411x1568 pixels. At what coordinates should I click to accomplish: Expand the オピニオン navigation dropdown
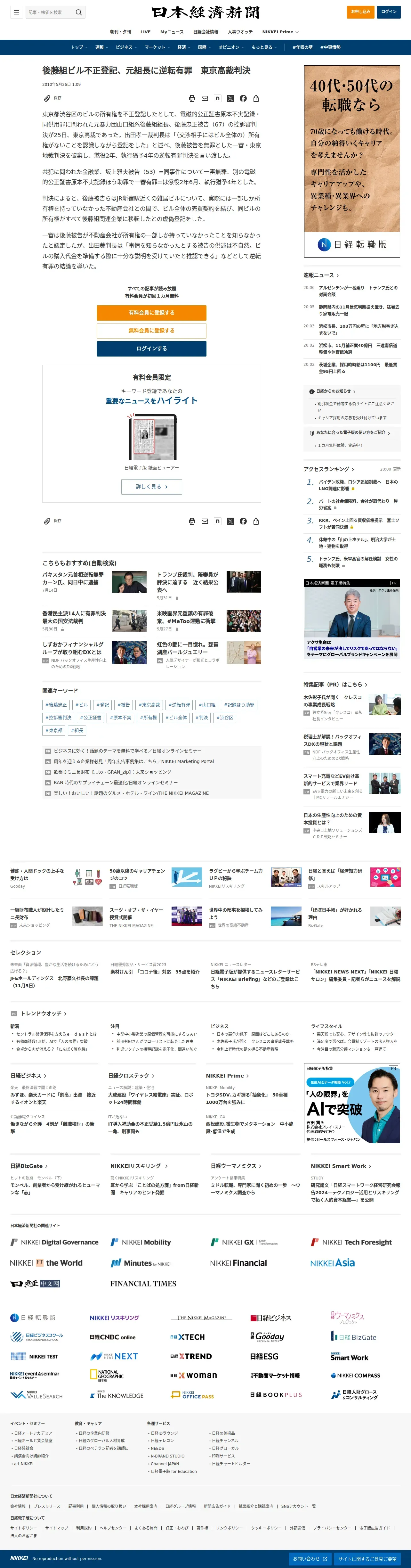click(231, 47)
